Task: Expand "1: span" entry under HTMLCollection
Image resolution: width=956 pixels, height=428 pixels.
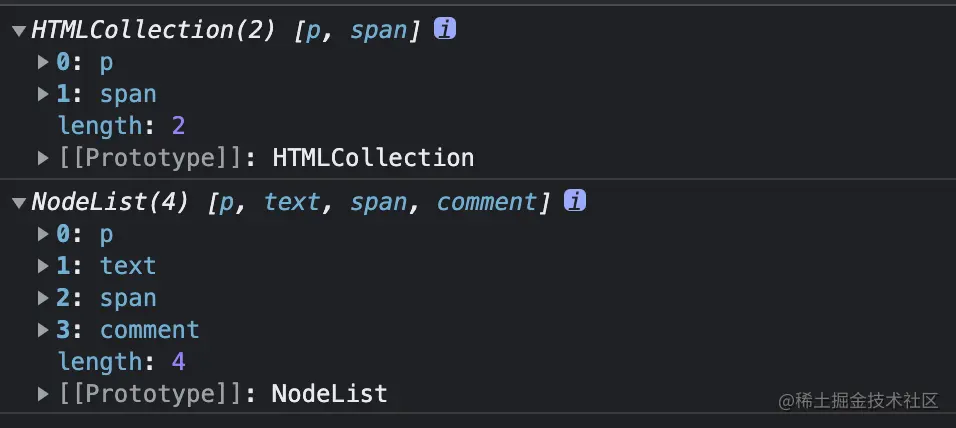Action: click(43, 94)
